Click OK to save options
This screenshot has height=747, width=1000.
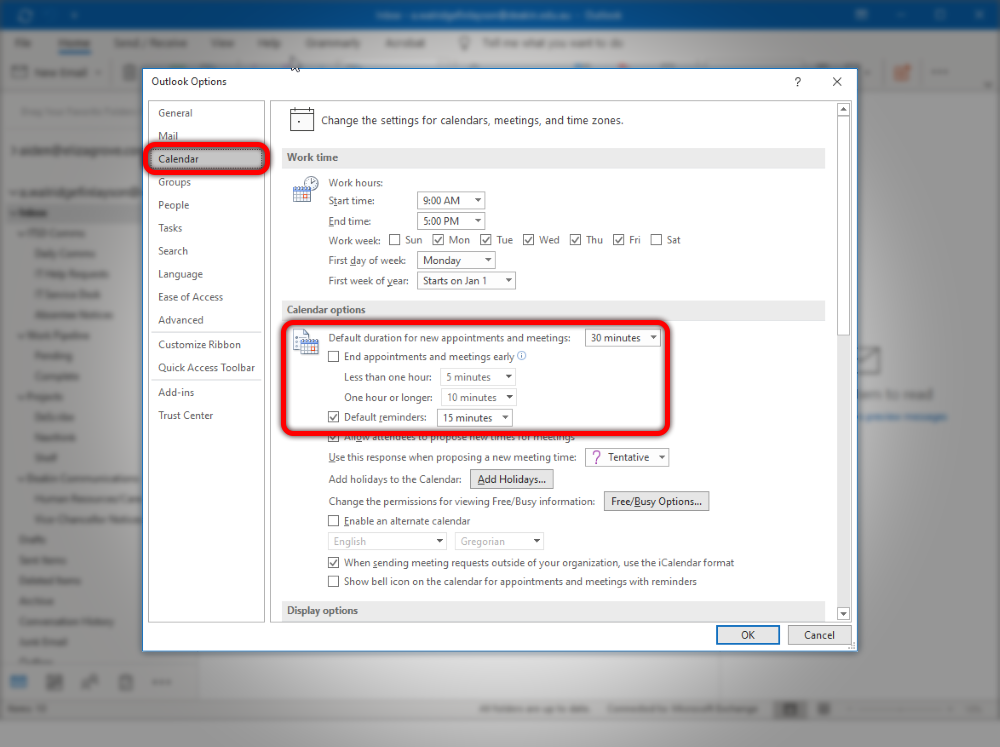point(747,635)
